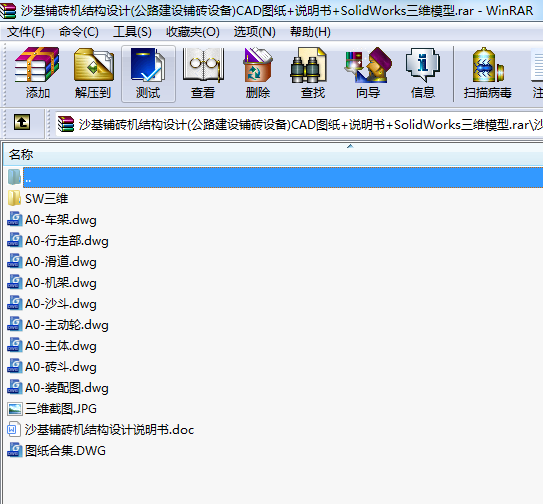Click the A0-行走部.dwg file icon
Screen dimensions: 543x504
click(x=15, y=240)
